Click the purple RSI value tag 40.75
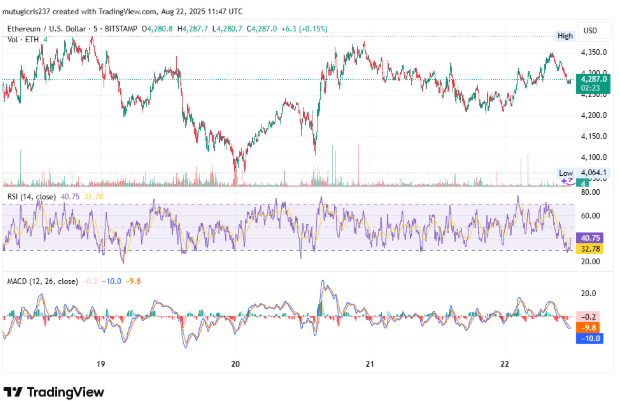This screenshot has height=401, width=619. [x=590, y=238]
